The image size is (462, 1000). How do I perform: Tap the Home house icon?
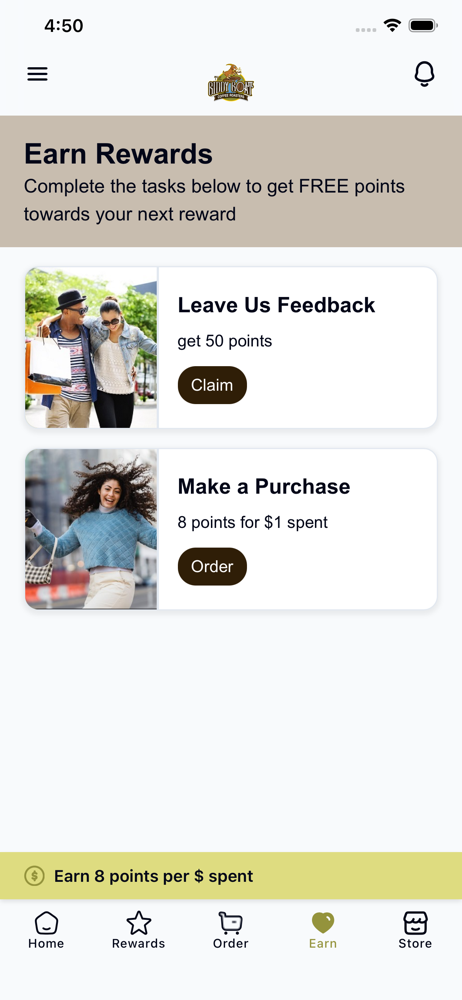pos(46,922)
